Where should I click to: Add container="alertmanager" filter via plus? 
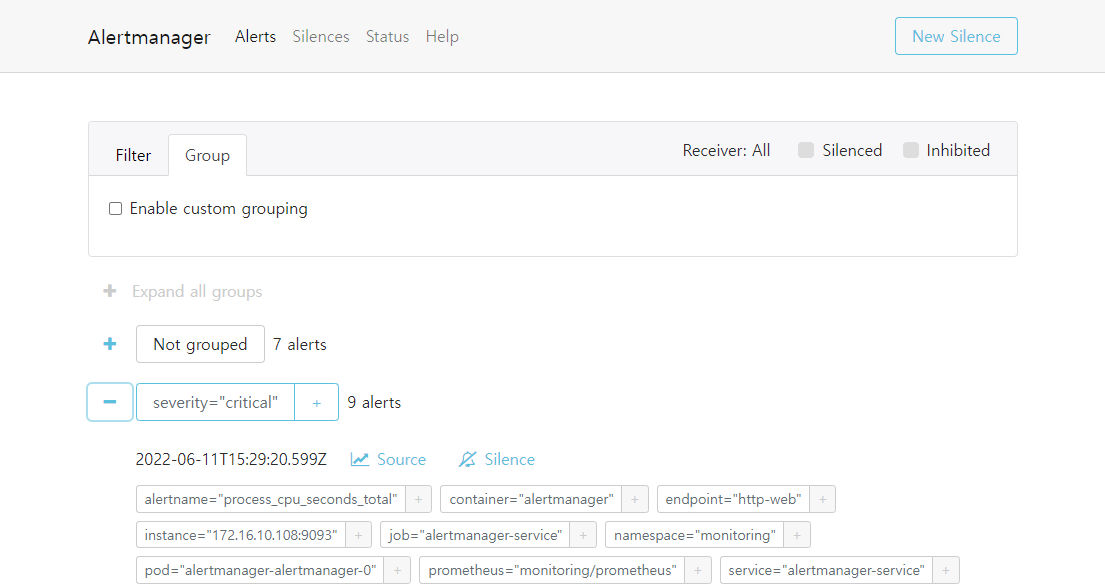(x=634, y=499)
